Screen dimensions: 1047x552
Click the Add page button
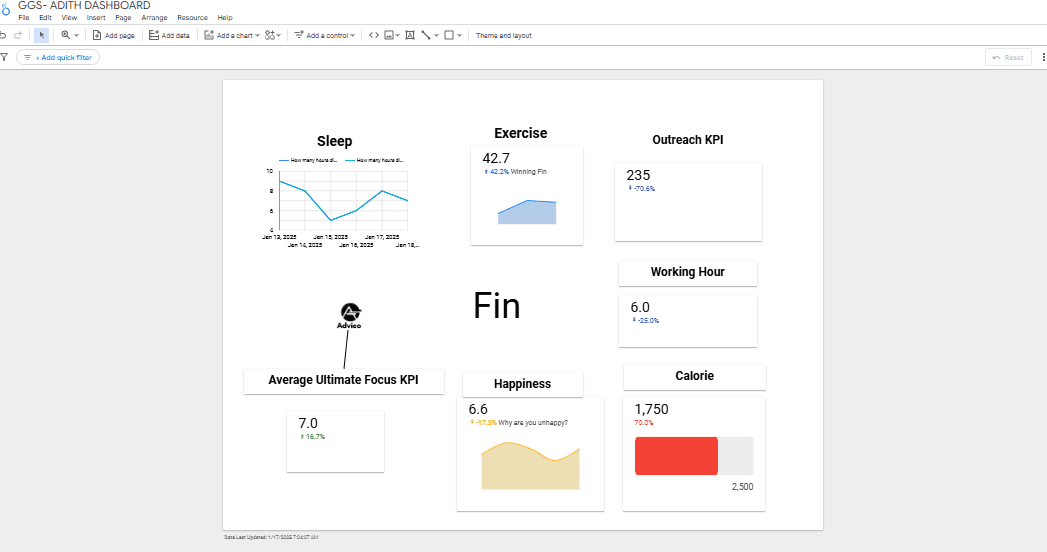[x=113, y=35]
